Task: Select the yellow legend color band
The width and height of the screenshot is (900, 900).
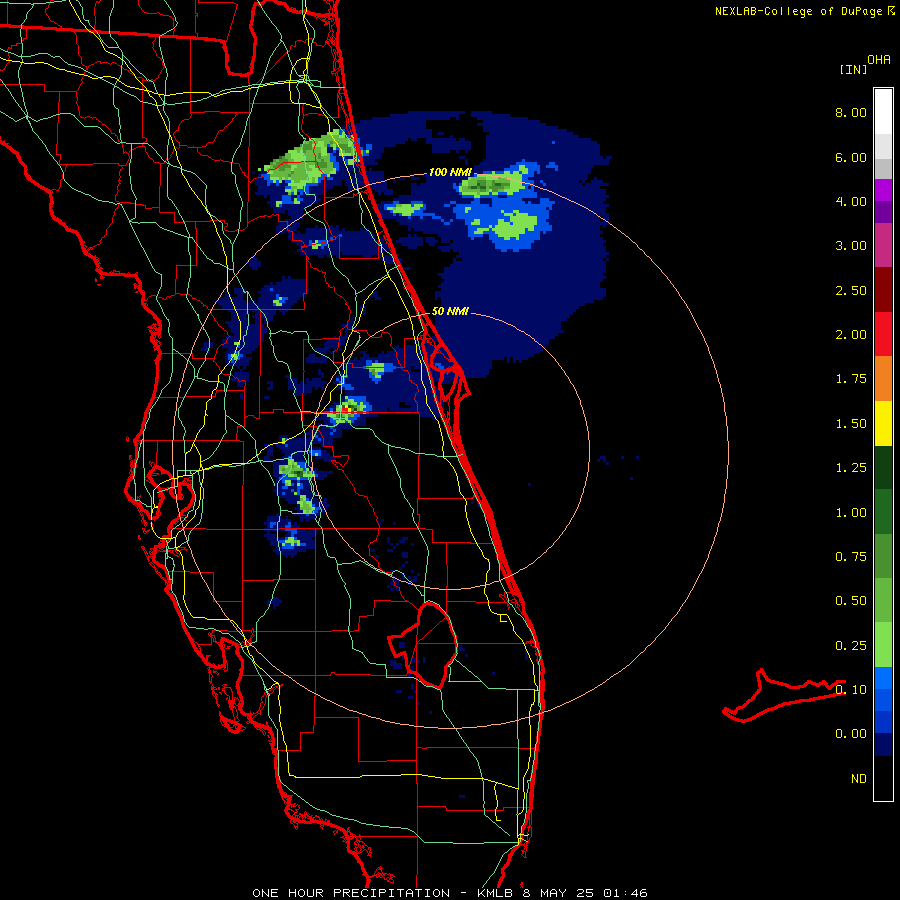Action: [883, 424]
